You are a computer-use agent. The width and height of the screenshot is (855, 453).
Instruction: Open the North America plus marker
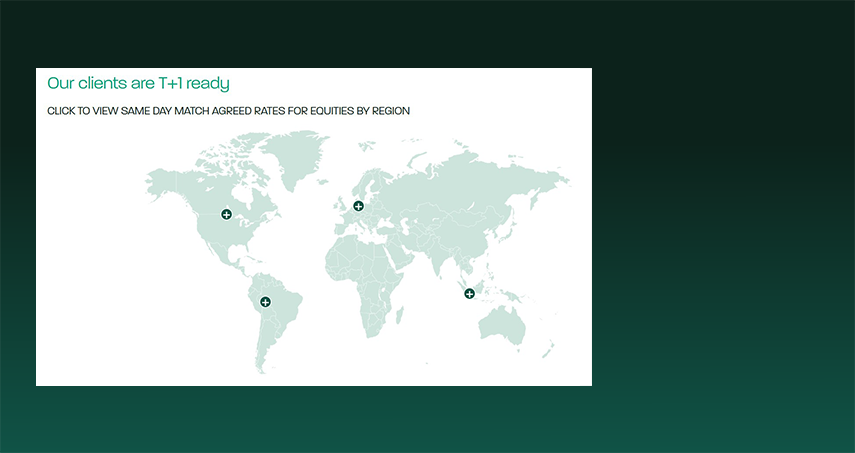click(226, 214)
